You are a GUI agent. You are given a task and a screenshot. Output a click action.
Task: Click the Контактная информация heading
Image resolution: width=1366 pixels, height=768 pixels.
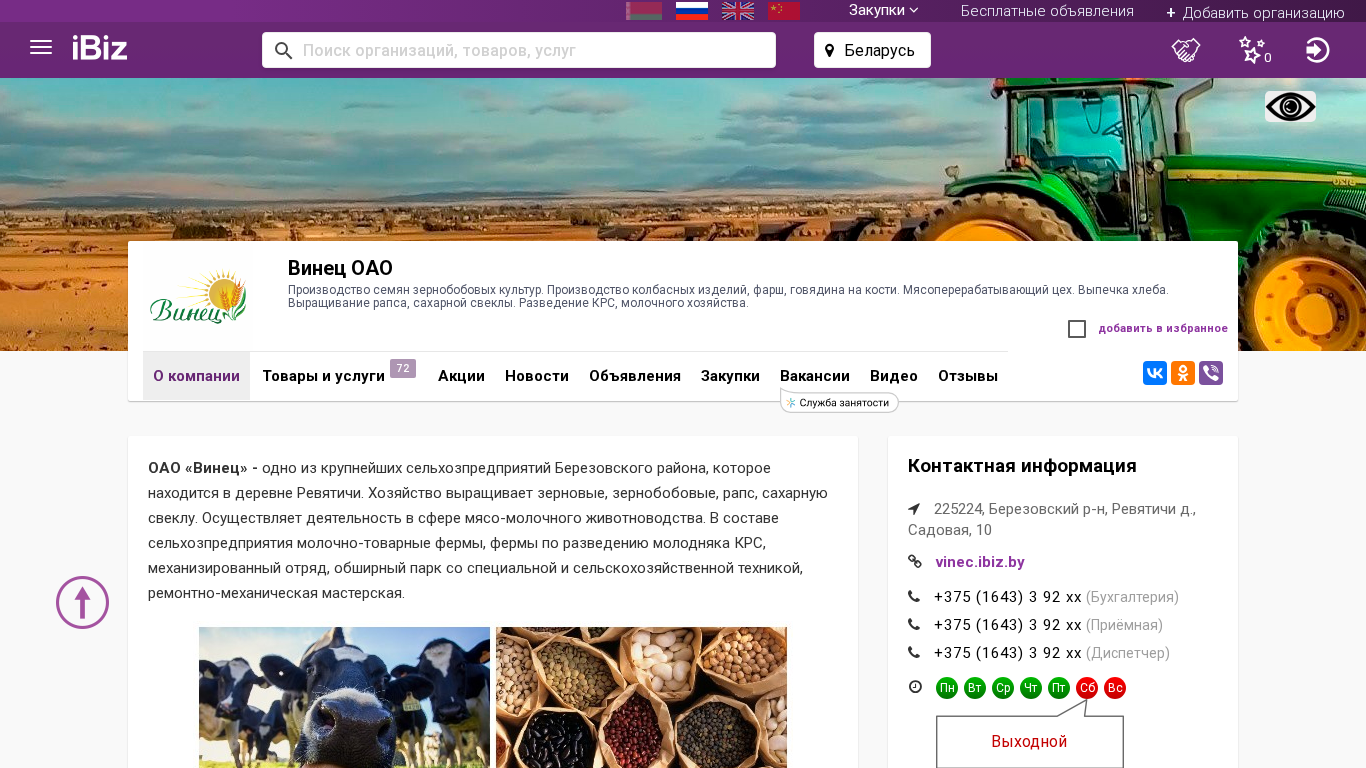point(1022,466)
